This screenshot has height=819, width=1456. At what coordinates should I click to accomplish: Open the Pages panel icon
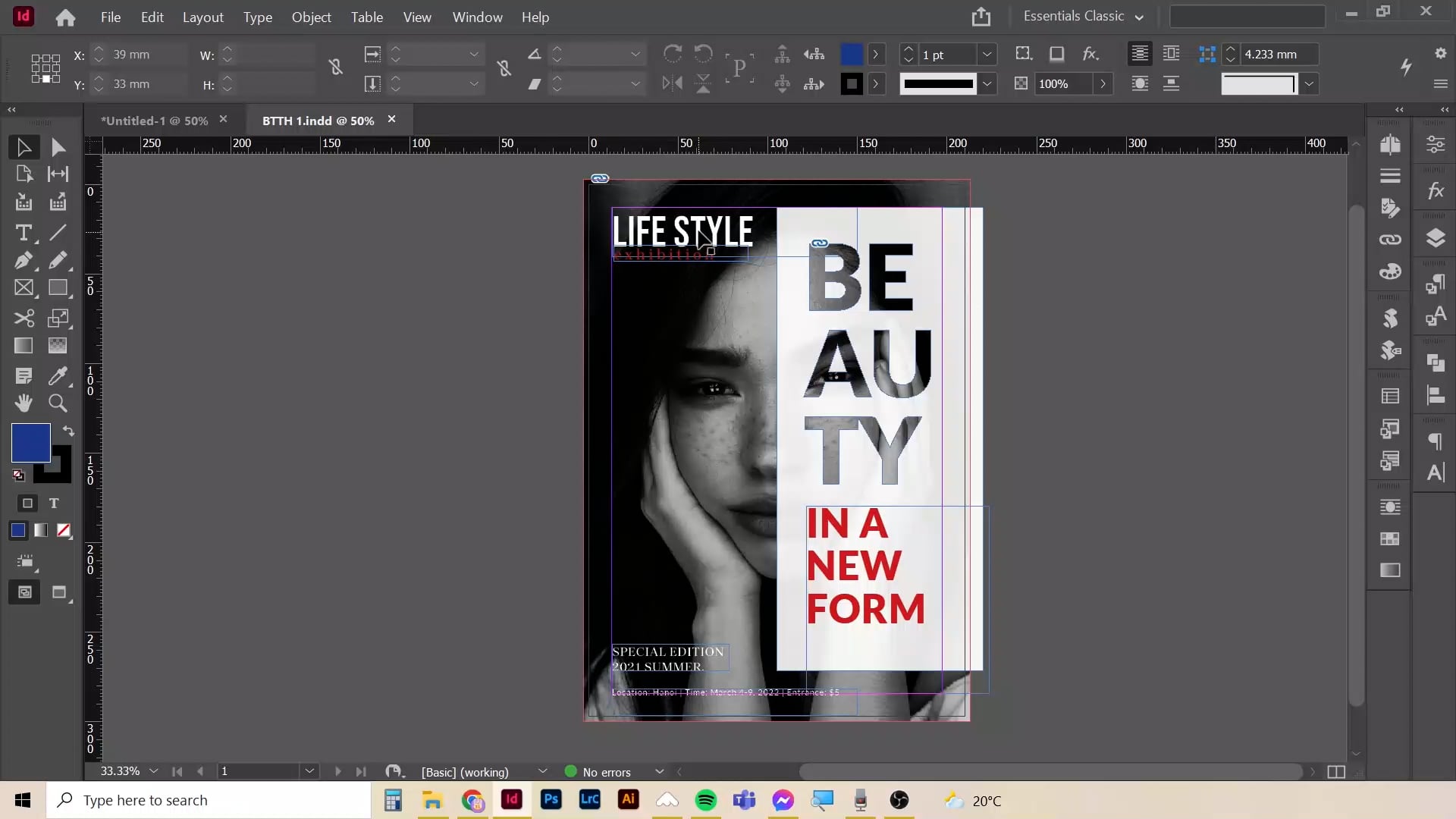(1390, 144)
